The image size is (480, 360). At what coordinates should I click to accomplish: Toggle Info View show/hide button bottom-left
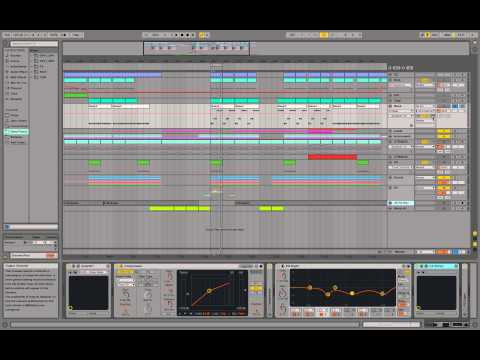(x=5, y=324)
